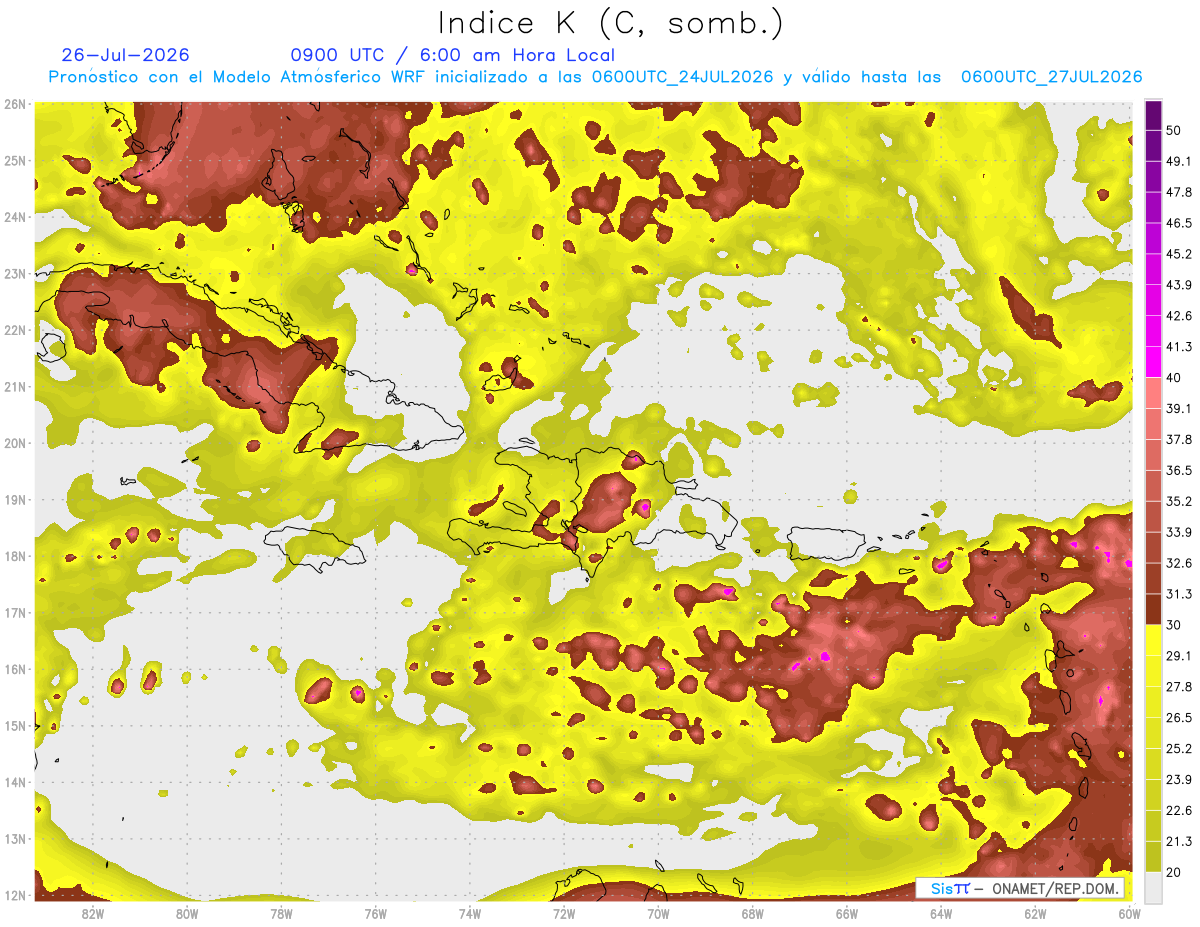Click the '20N' latitude label
Screen dimensions: 1200x927
coord(15,443)
